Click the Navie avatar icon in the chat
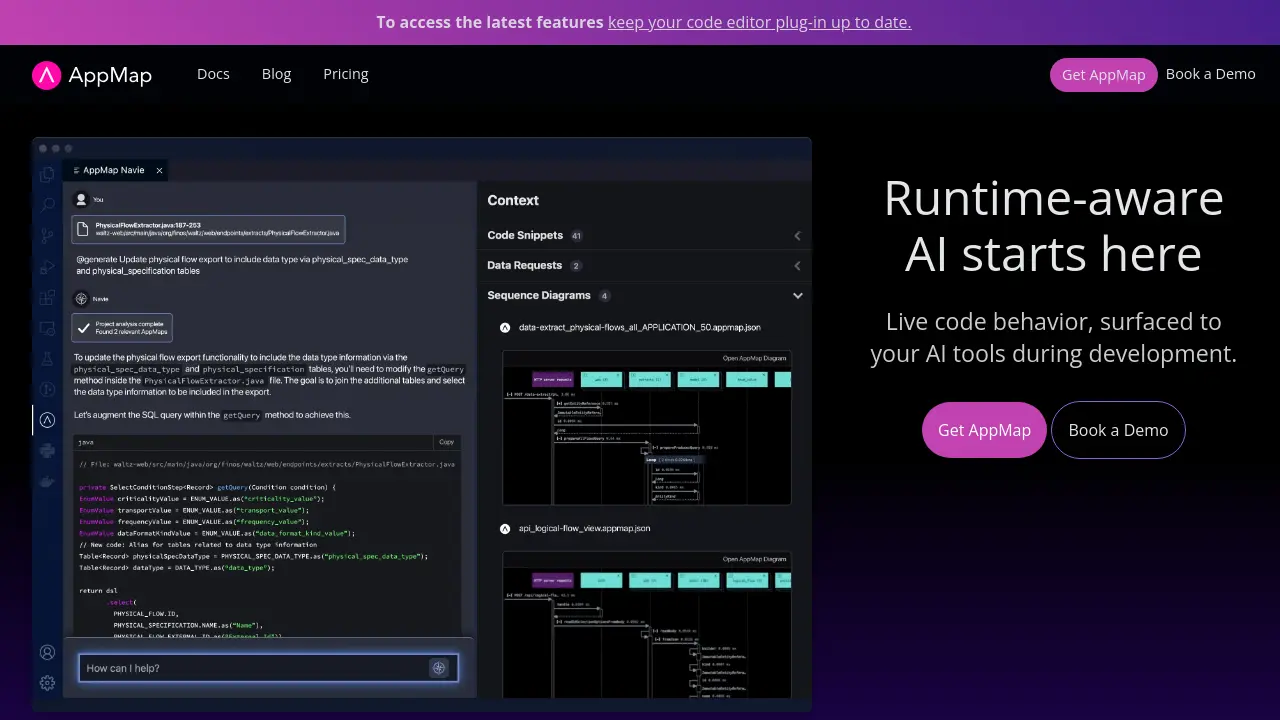Screen dimensions: 1280x720 coord(82,298)
